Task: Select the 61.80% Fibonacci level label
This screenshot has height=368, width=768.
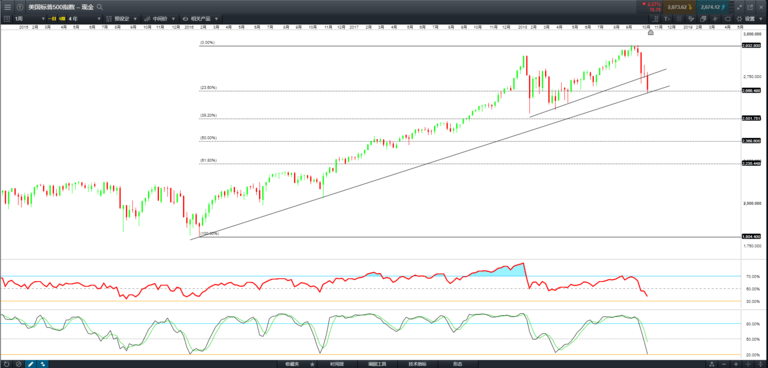Action: (208, 161)
